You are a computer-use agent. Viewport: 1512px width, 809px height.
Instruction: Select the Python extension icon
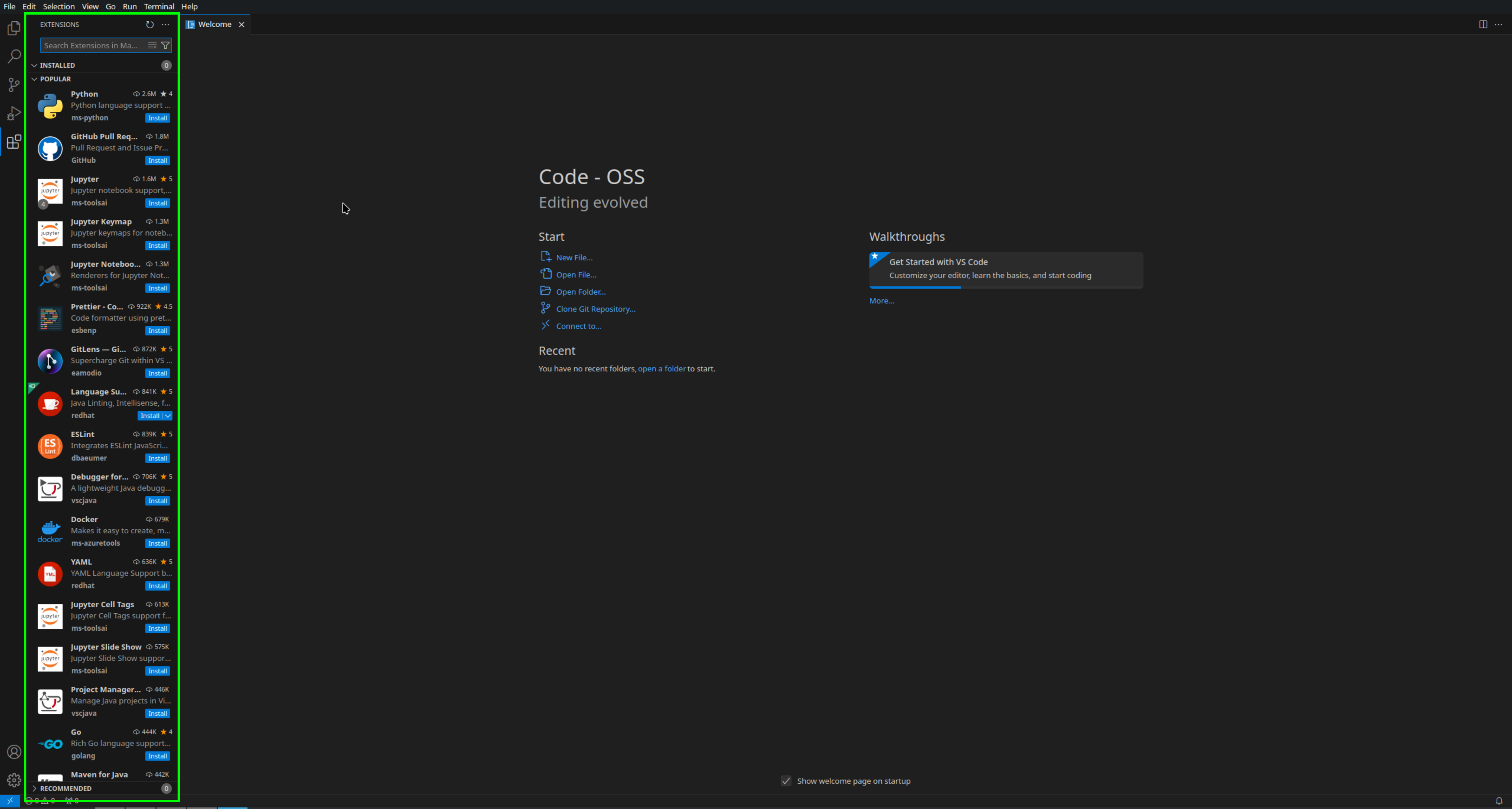(x=50, y=106)
